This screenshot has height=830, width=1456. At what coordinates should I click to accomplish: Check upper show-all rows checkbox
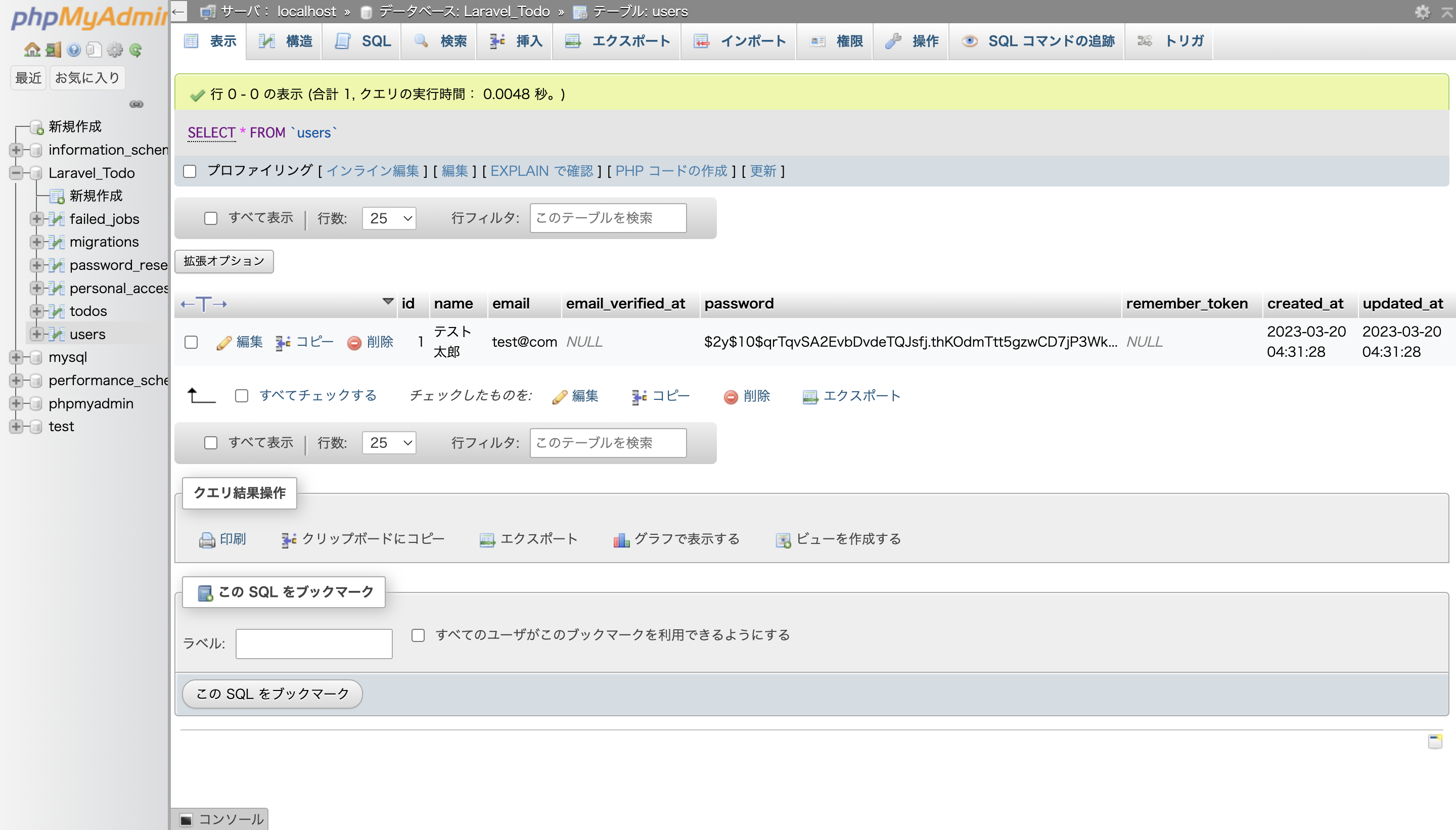211,218
